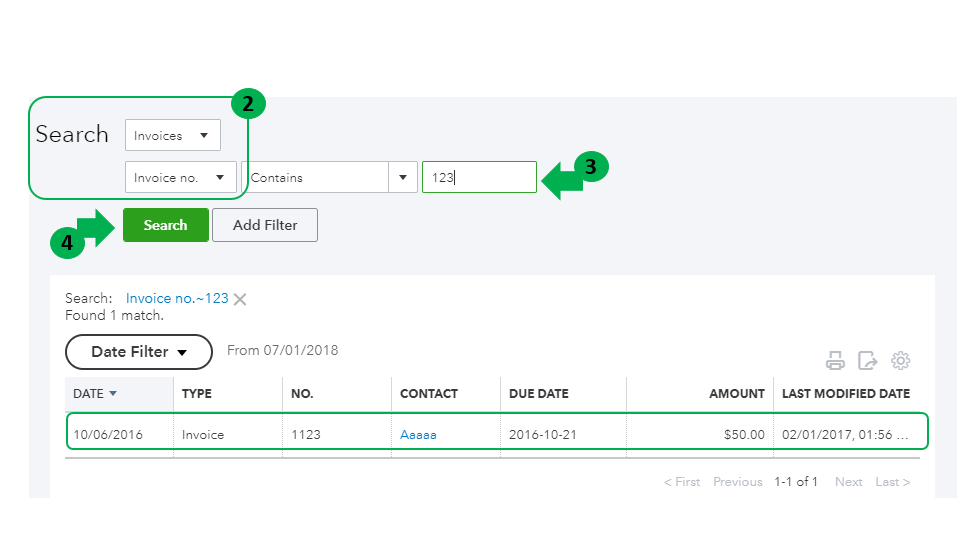Image resolution: width=971 pixels, height=552 pixels.
Task: Click the LAST MODIFIED DATE column header
Action: [845, 394]
